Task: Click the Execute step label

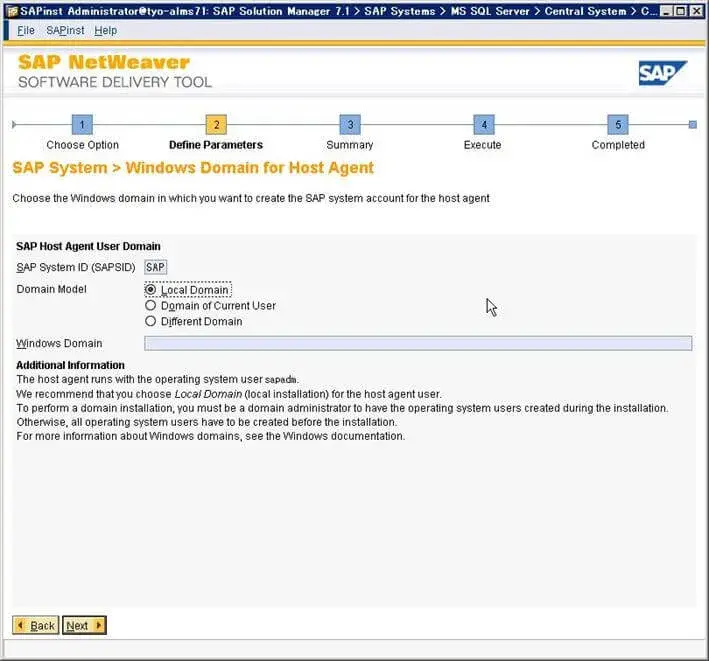Action: 482,145
